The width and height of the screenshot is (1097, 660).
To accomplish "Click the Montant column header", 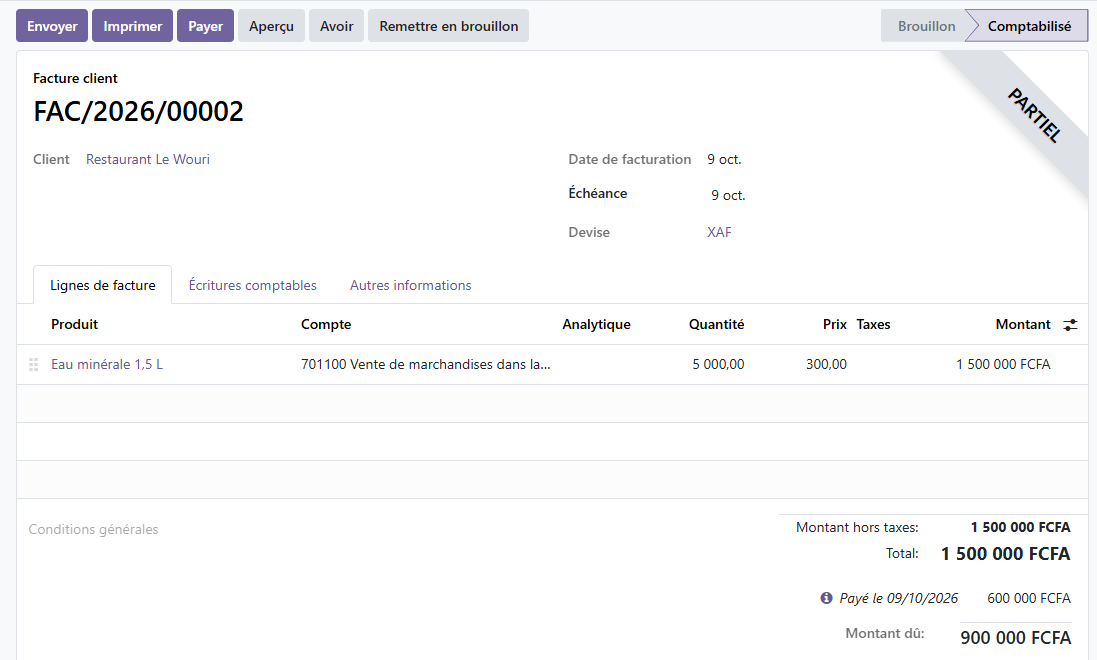I will [x=1023, y=325].
